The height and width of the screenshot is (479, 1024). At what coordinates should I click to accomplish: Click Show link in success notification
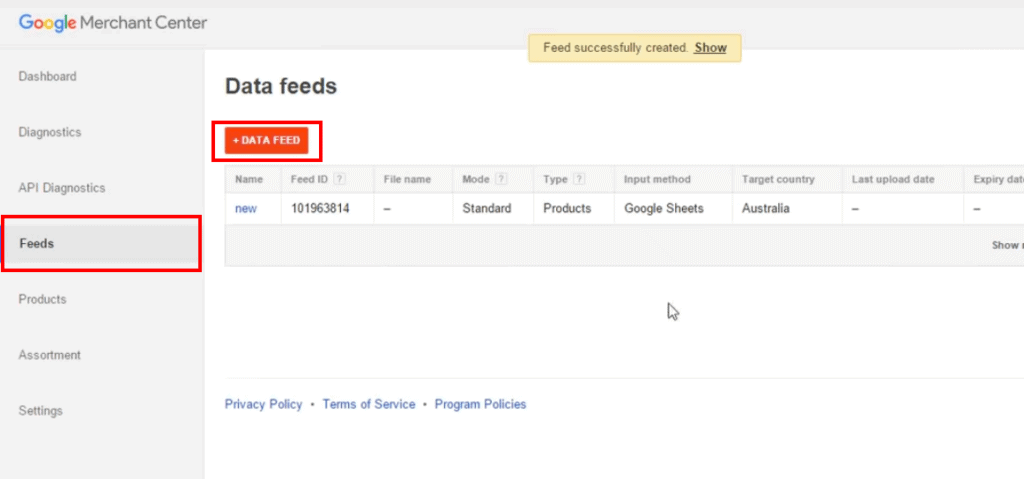point(711,48)
